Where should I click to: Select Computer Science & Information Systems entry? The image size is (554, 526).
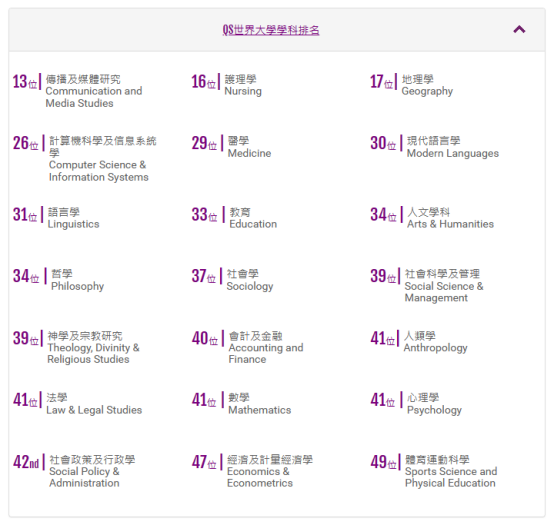coord(85,158)
